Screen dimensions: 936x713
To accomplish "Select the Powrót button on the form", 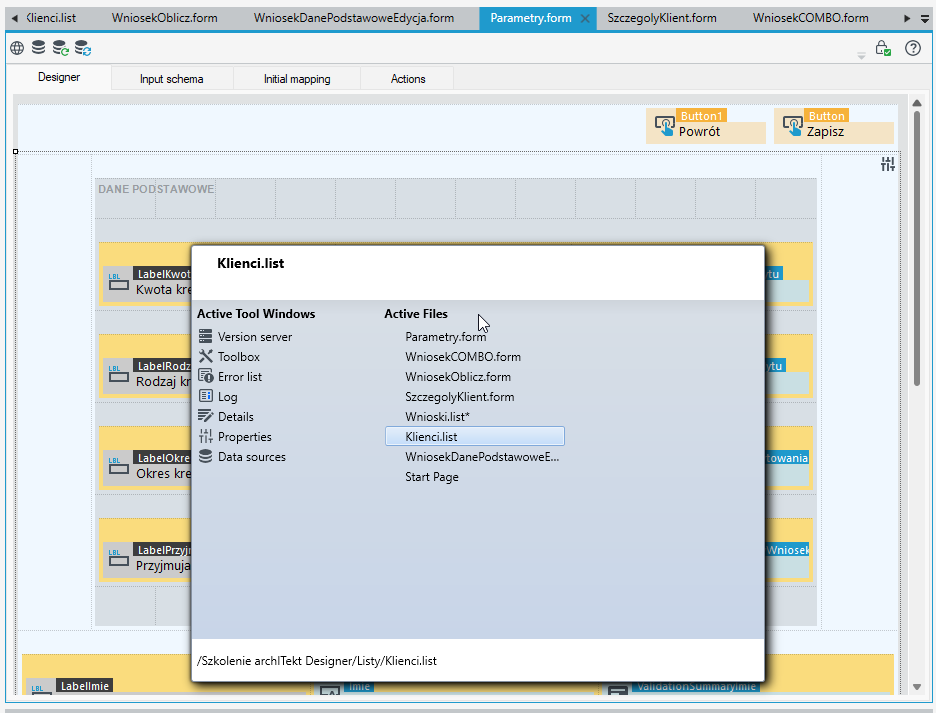I will [x=706, y=126].
